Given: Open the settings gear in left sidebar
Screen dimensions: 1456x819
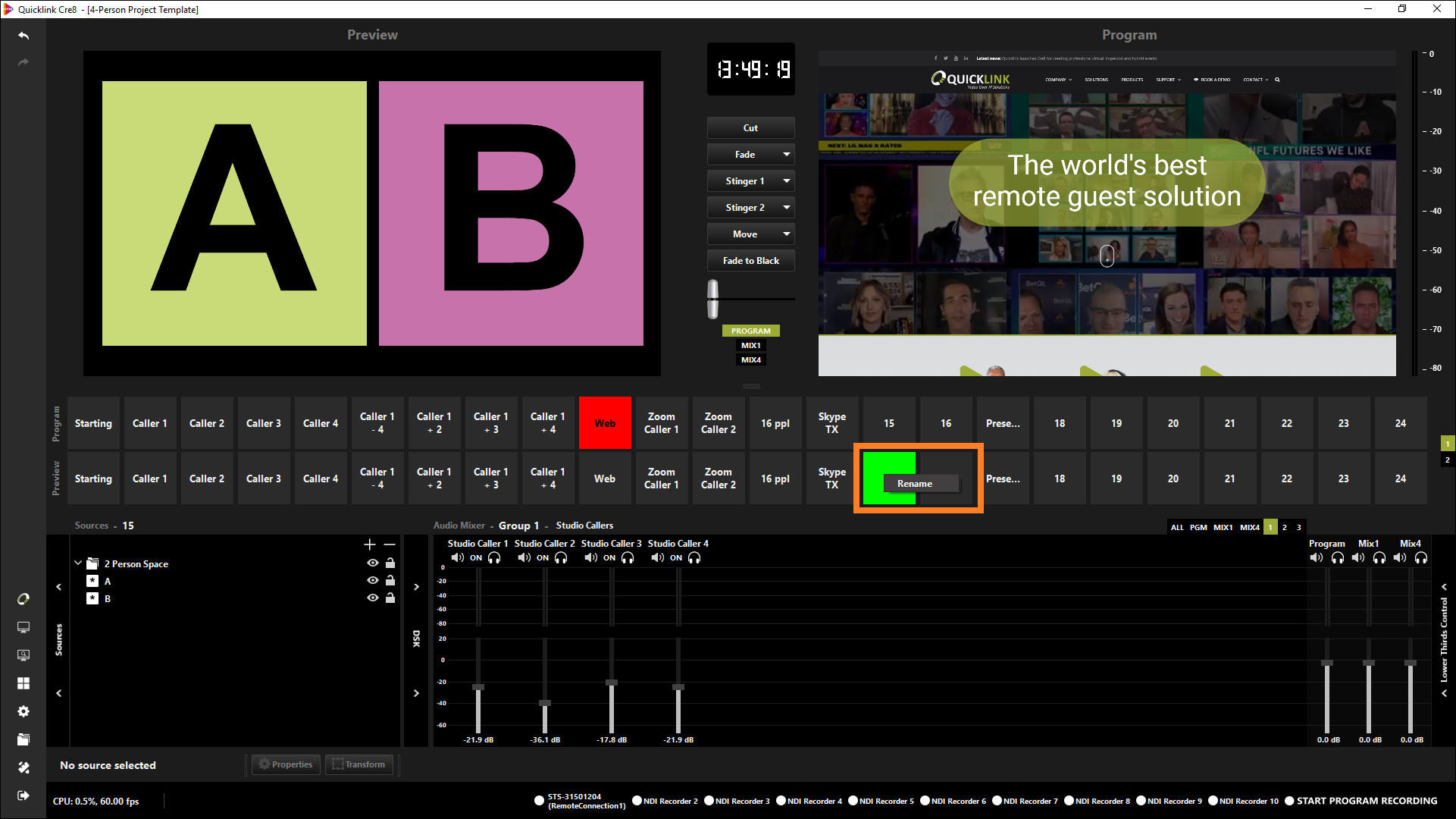Looking at the screenshot, I should coord(23,711).
